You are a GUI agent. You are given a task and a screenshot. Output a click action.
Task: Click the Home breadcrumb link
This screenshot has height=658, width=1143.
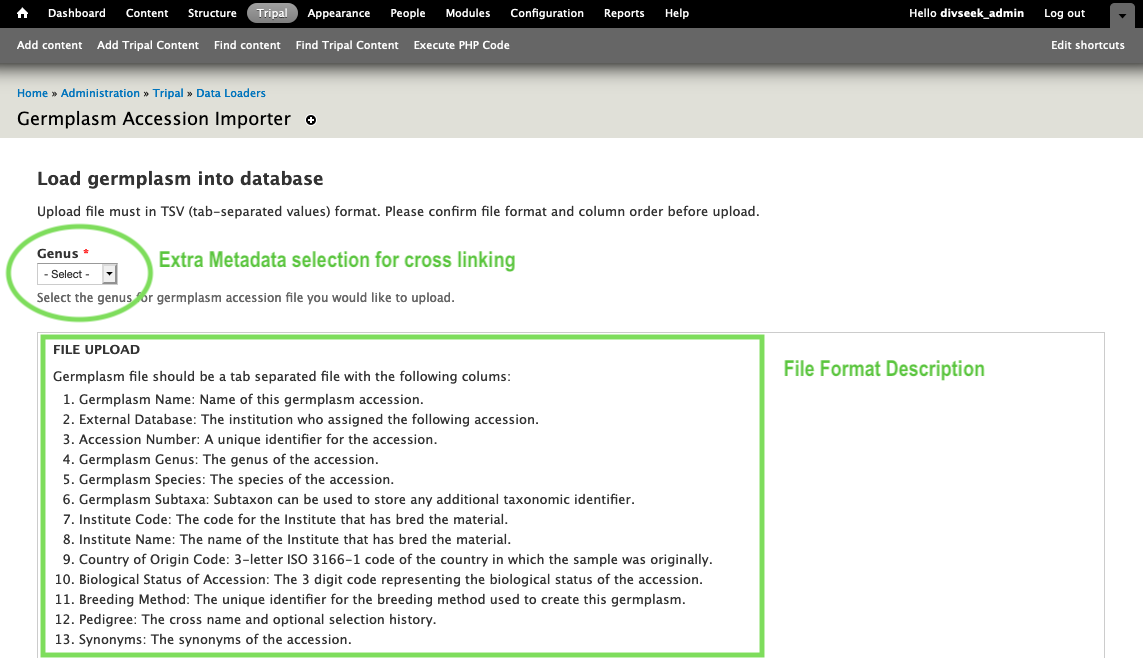(x=32, y=93)
